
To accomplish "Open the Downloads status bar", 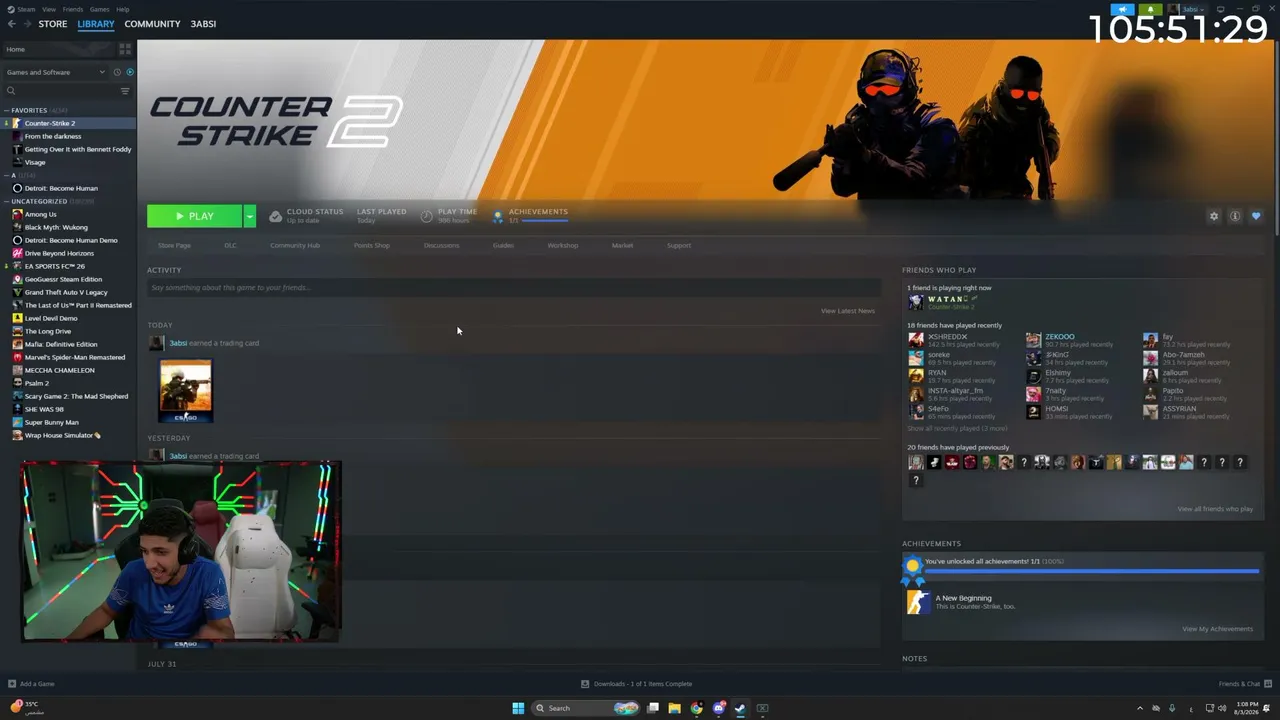I will pyautogui.click(x=637, y=684).
